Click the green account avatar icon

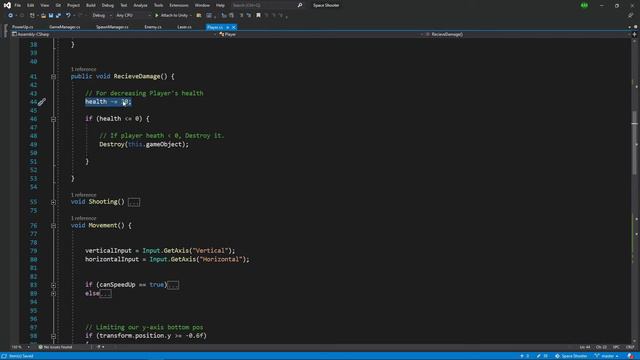pos(584,5)
